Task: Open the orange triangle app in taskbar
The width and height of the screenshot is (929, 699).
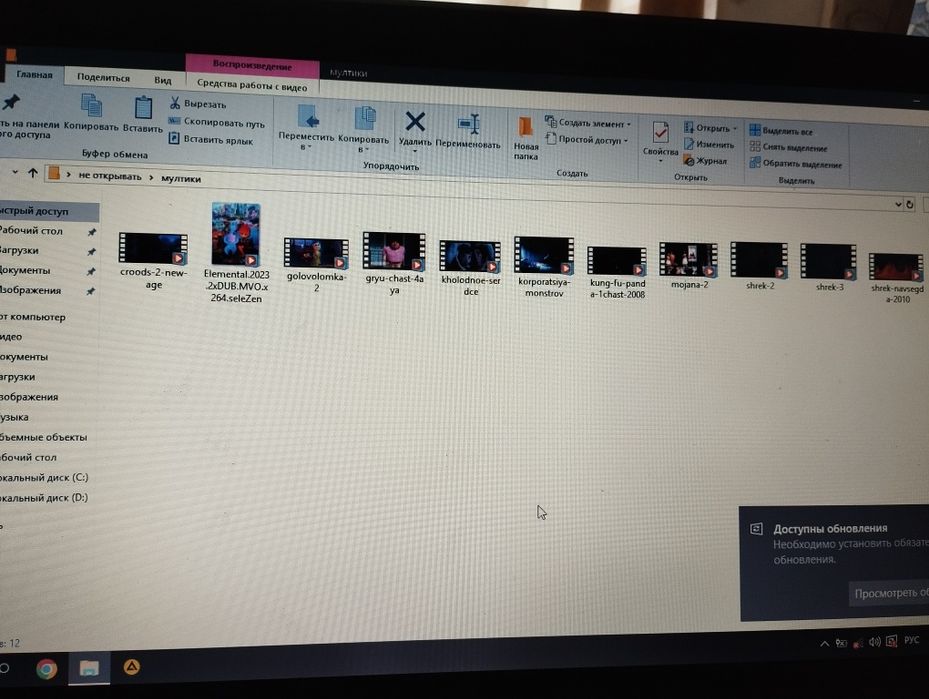Action: pos(132,668)
